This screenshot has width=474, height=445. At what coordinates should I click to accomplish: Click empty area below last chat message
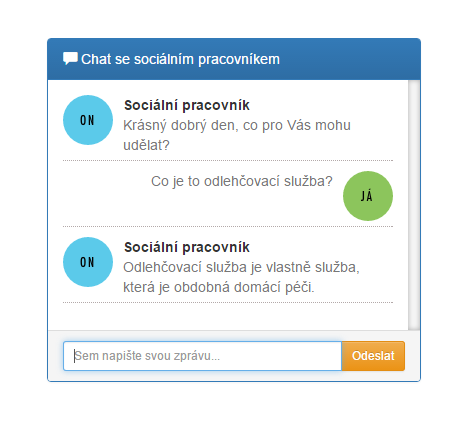tap(228, 317)
